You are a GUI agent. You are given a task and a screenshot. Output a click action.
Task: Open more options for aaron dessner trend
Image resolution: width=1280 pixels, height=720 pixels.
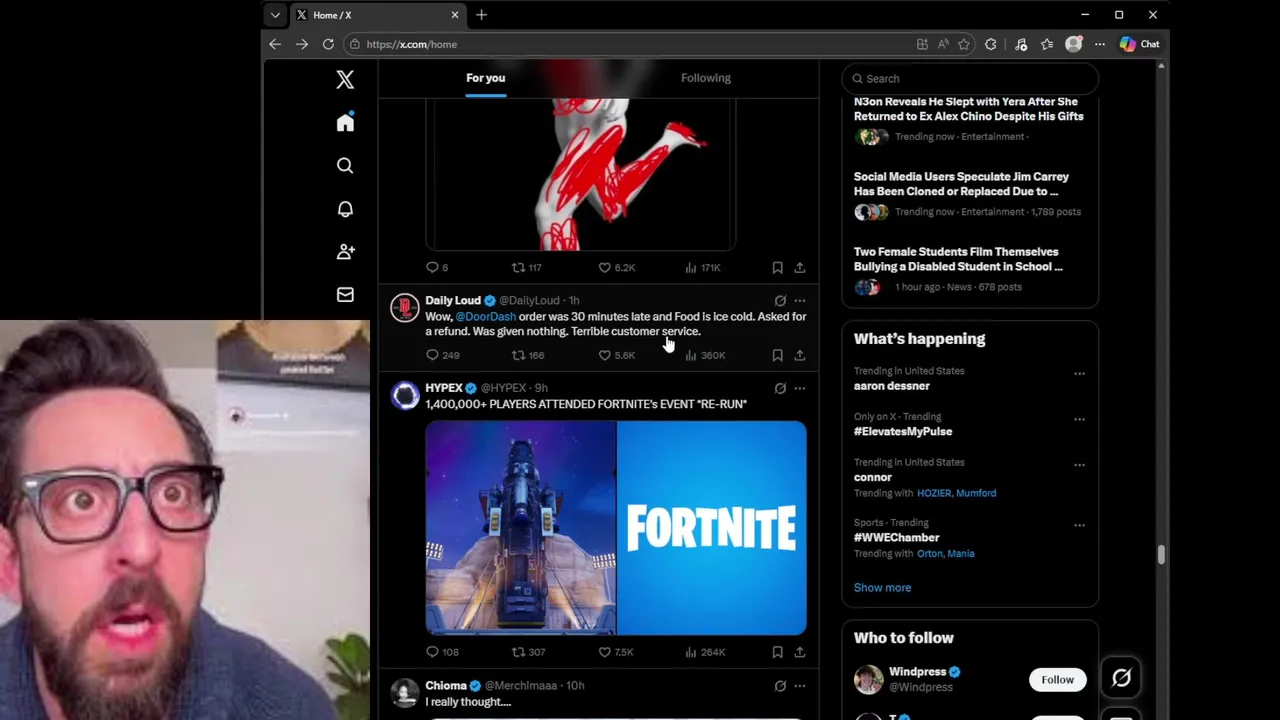point(1079,373)
